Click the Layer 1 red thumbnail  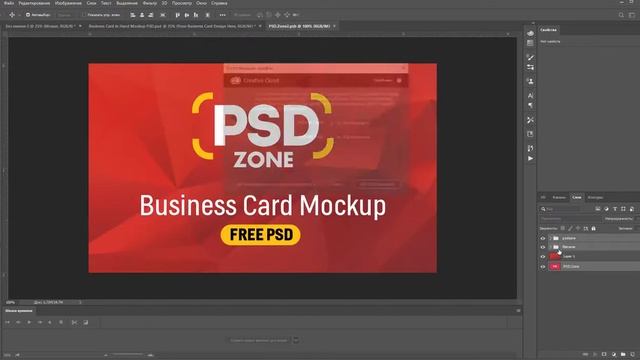point(555,257)
